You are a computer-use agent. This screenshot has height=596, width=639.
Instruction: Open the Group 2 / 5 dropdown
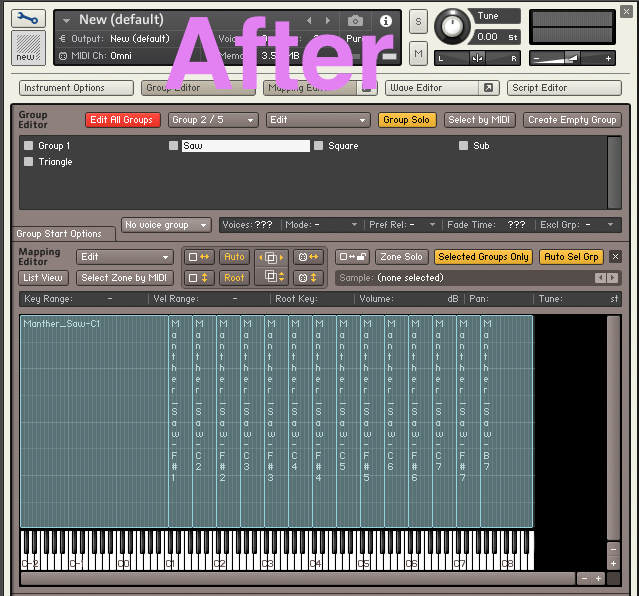coord(211,120)
